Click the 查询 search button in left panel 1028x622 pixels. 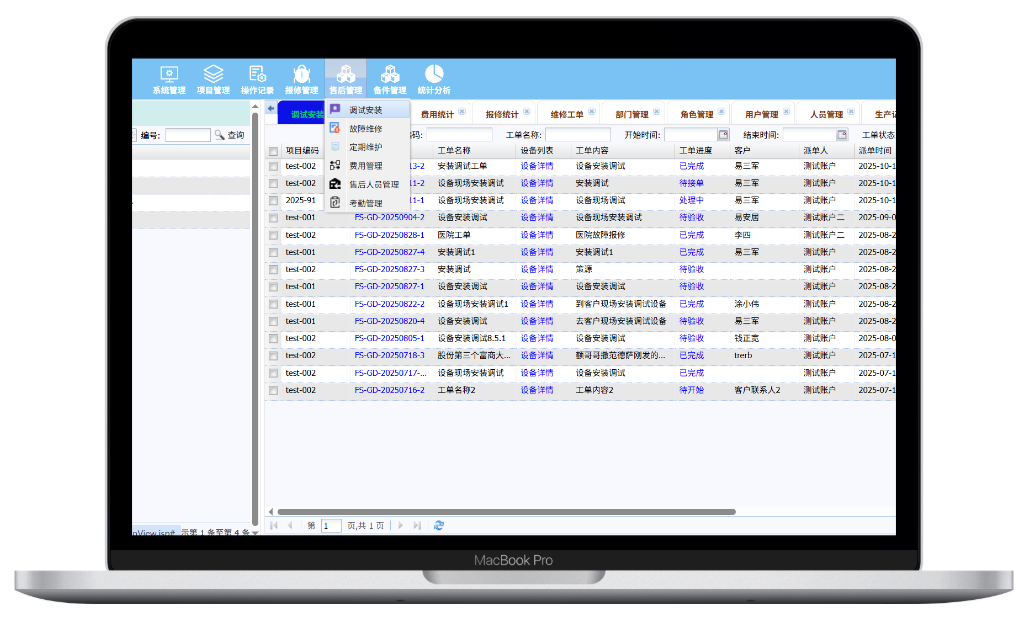point(231,135)
